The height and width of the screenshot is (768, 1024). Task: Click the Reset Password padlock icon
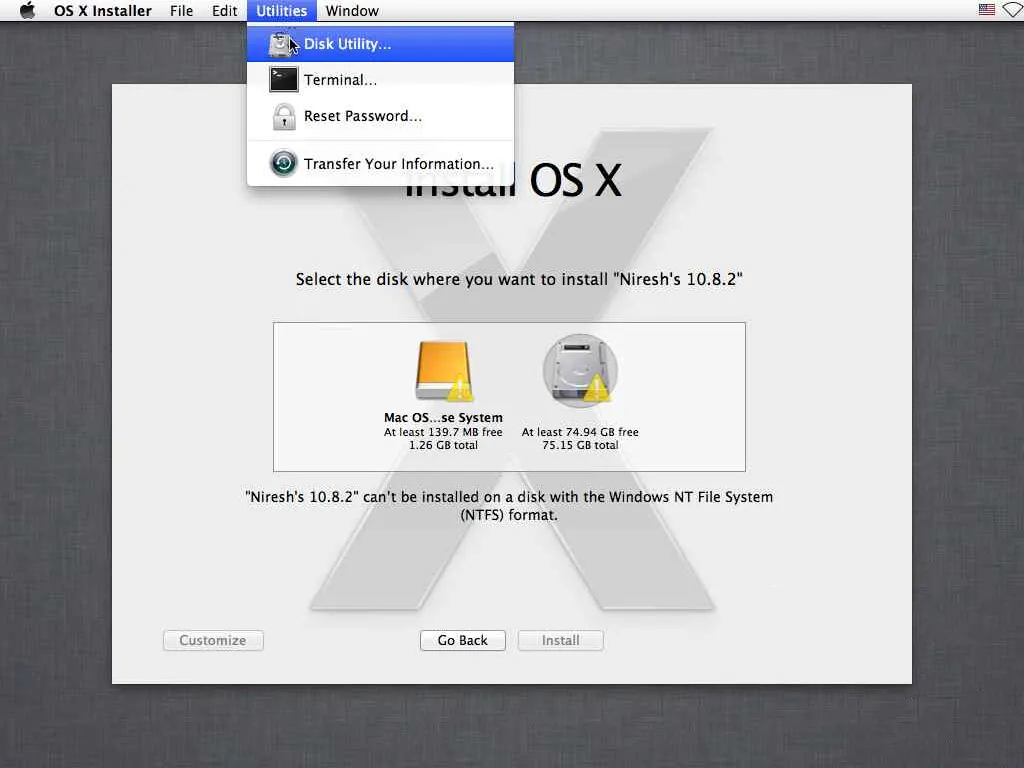(x=283, y=116)
